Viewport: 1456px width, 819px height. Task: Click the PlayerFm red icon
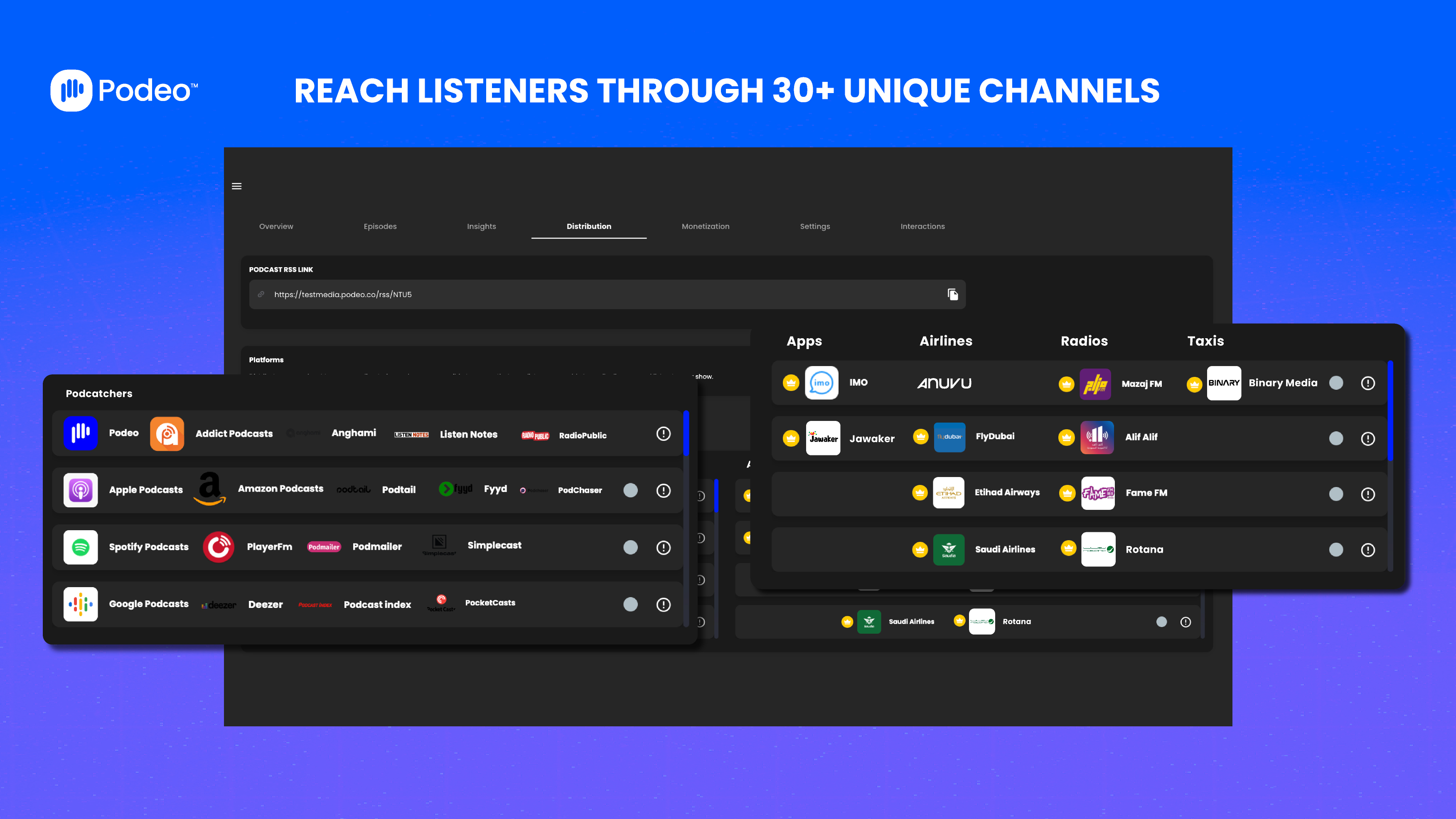(219, 547)
